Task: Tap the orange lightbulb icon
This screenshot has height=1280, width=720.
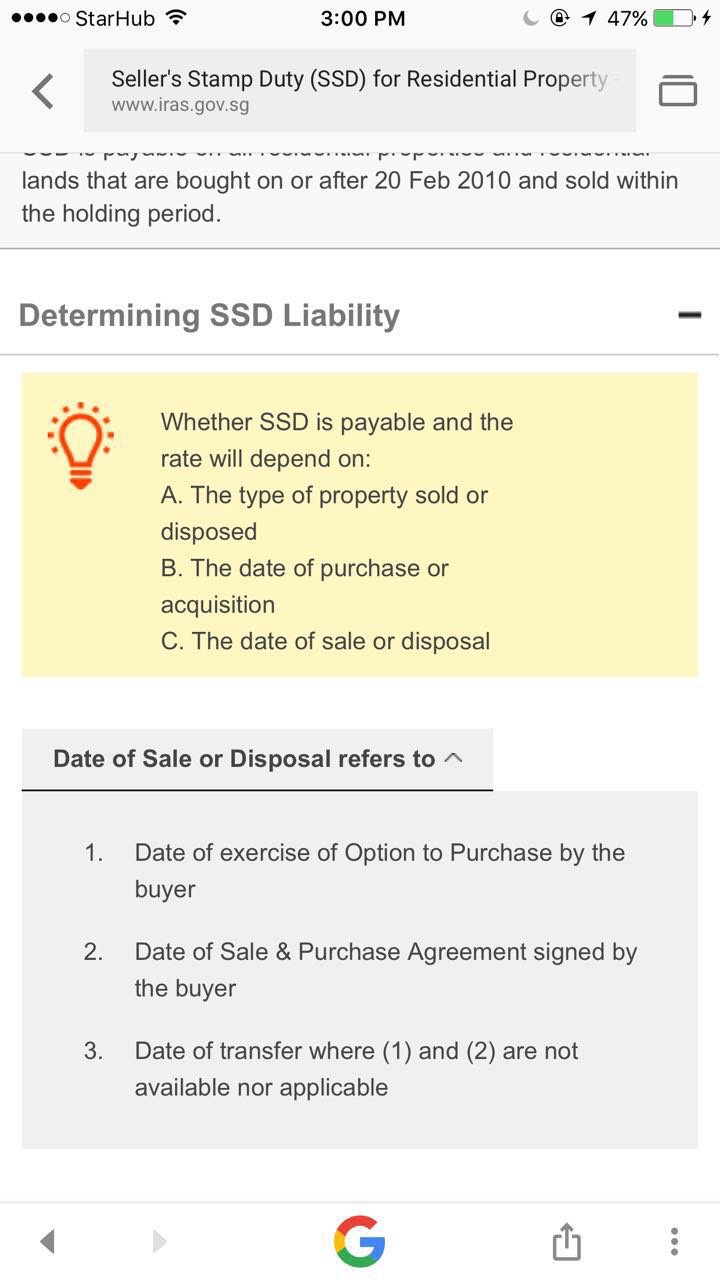Action: (81, 445)
